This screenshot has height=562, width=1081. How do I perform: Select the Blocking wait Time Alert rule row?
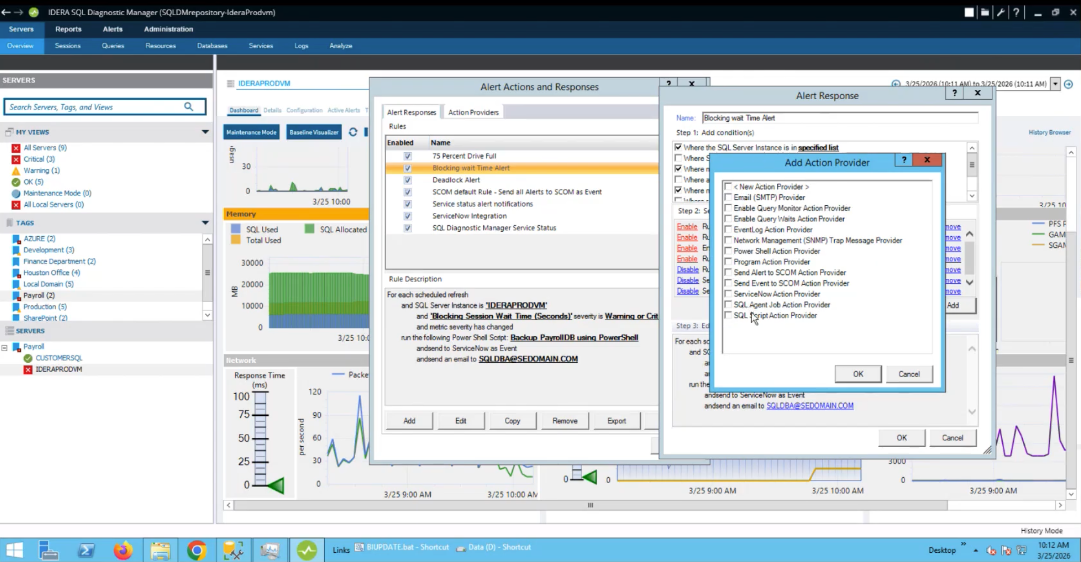522,168
